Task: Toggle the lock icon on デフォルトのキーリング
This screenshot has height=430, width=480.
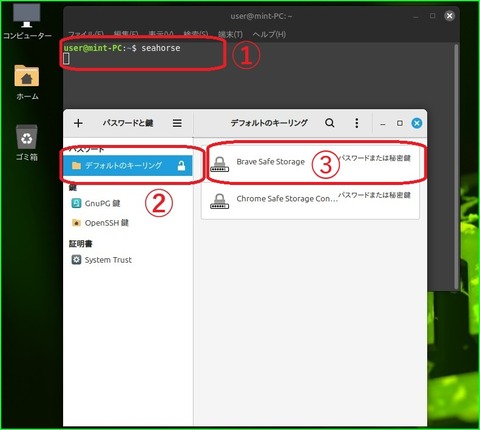Action: point(181,165)
